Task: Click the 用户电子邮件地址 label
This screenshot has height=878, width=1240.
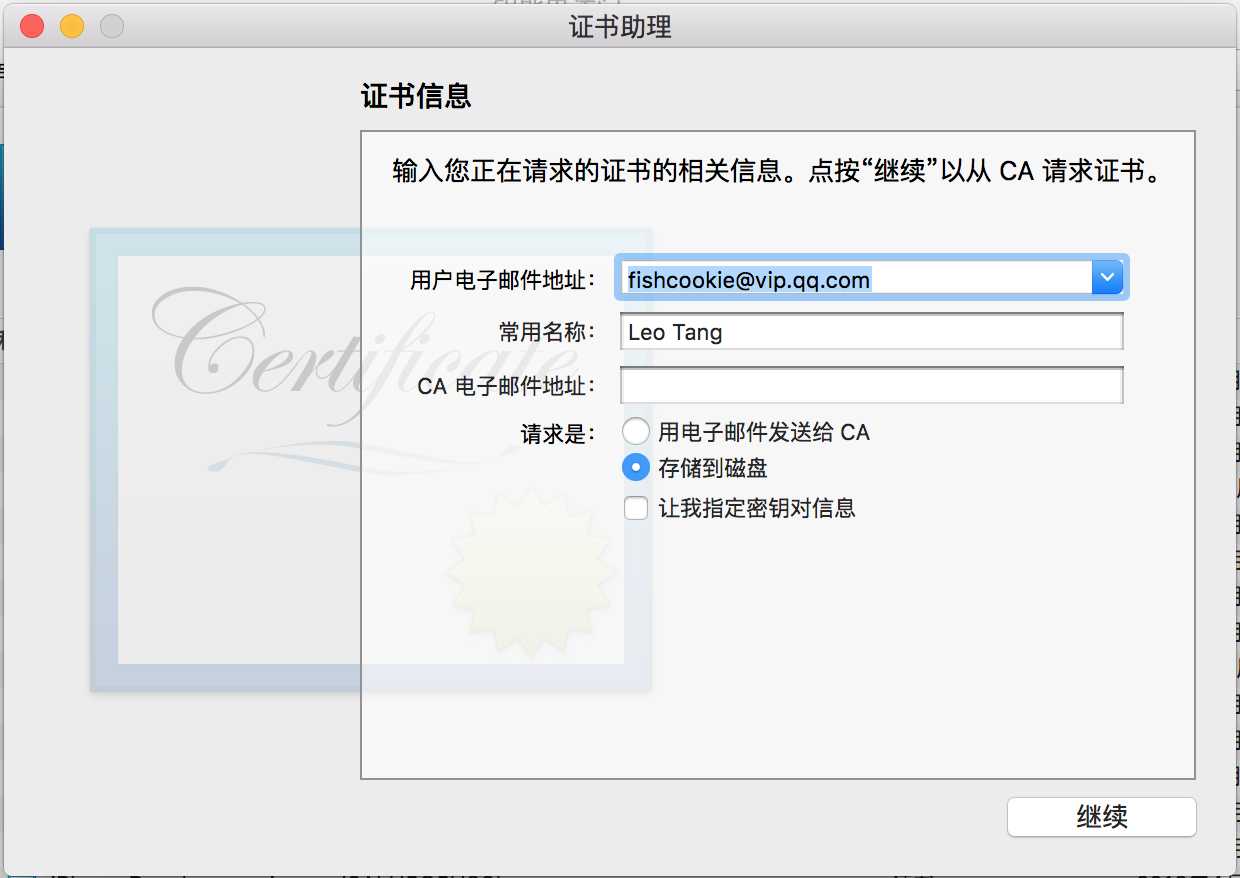Action: (503, 279)
